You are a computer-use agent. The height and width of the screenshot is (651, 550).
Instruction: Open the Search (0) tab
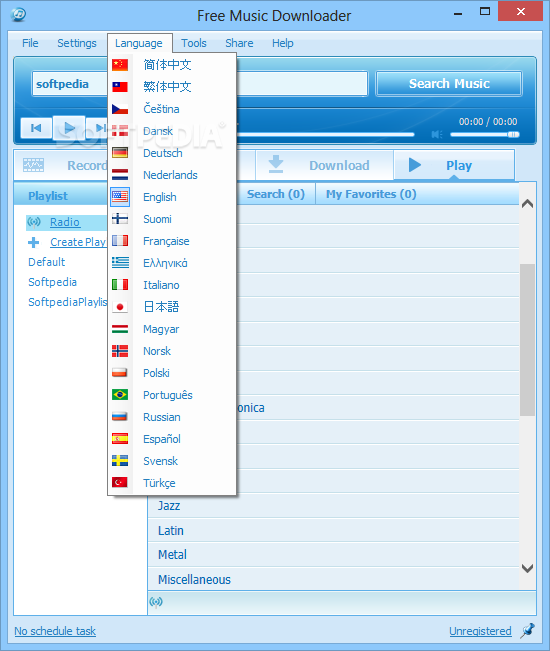click(276, 194)
